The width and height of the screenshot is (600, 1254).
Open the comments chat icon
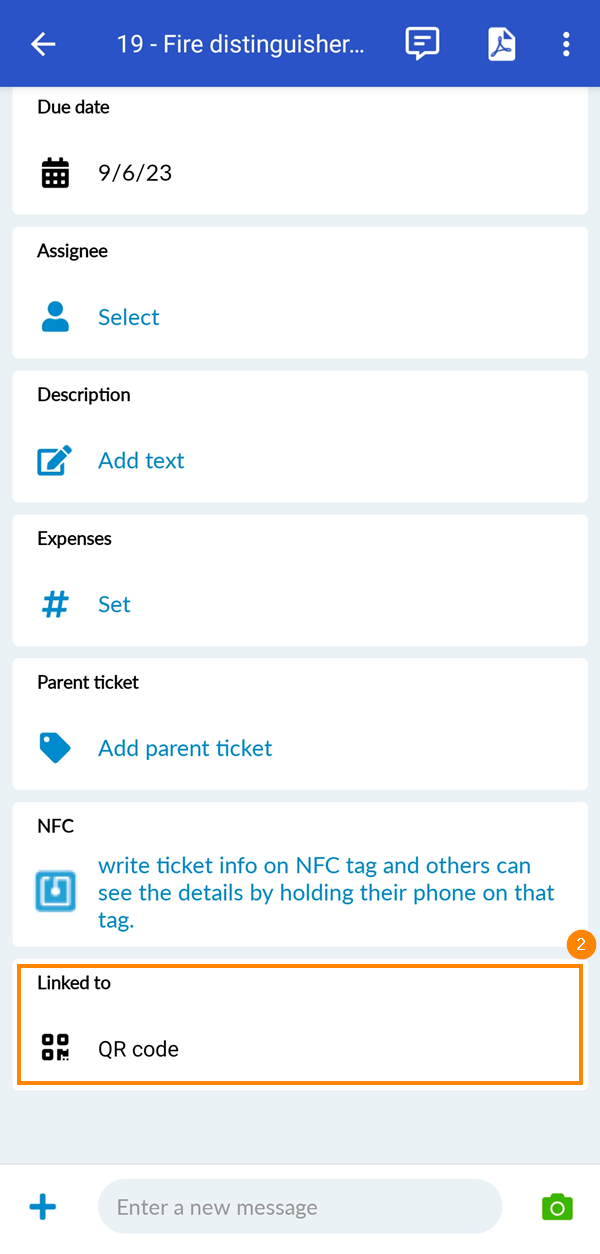coord(422,44)
